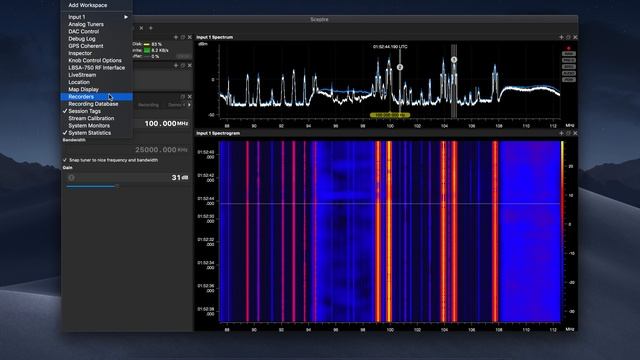Show more tabs with the tab arrow
Viewport: 640px width, 360px height.
[x=189, y=105]
